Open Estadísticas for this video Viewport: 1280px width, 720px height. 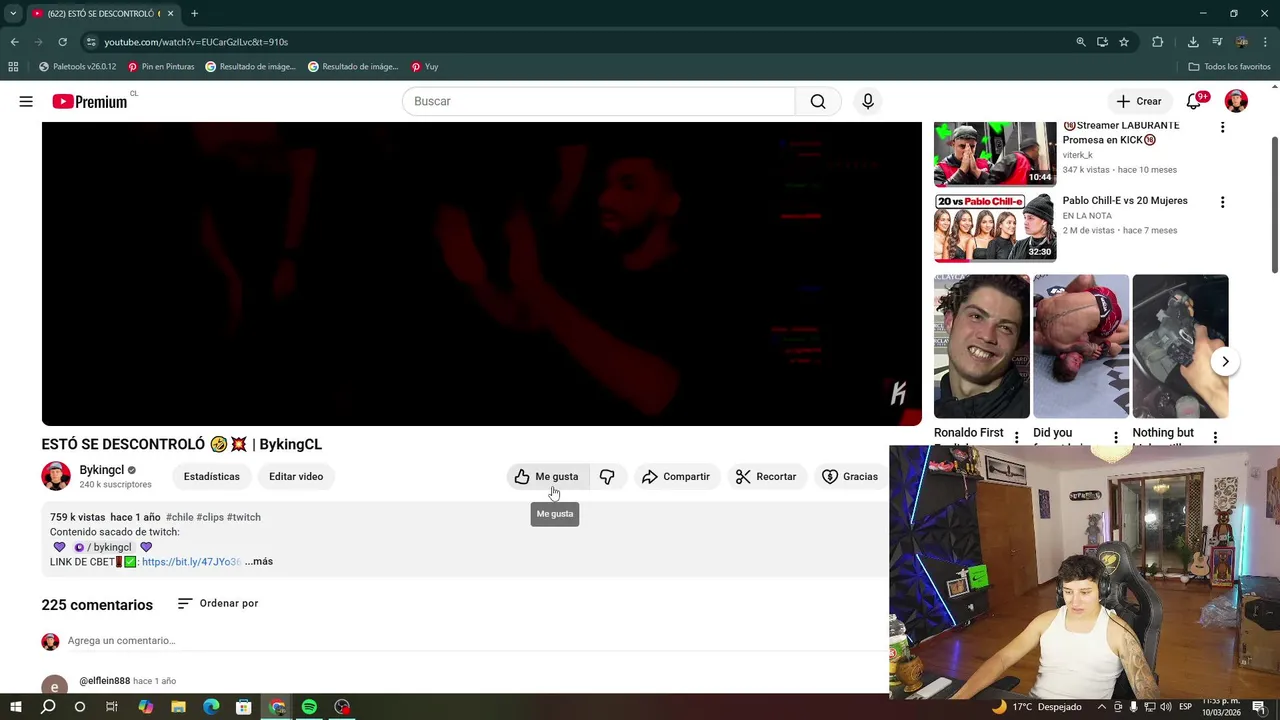(211, 477)
